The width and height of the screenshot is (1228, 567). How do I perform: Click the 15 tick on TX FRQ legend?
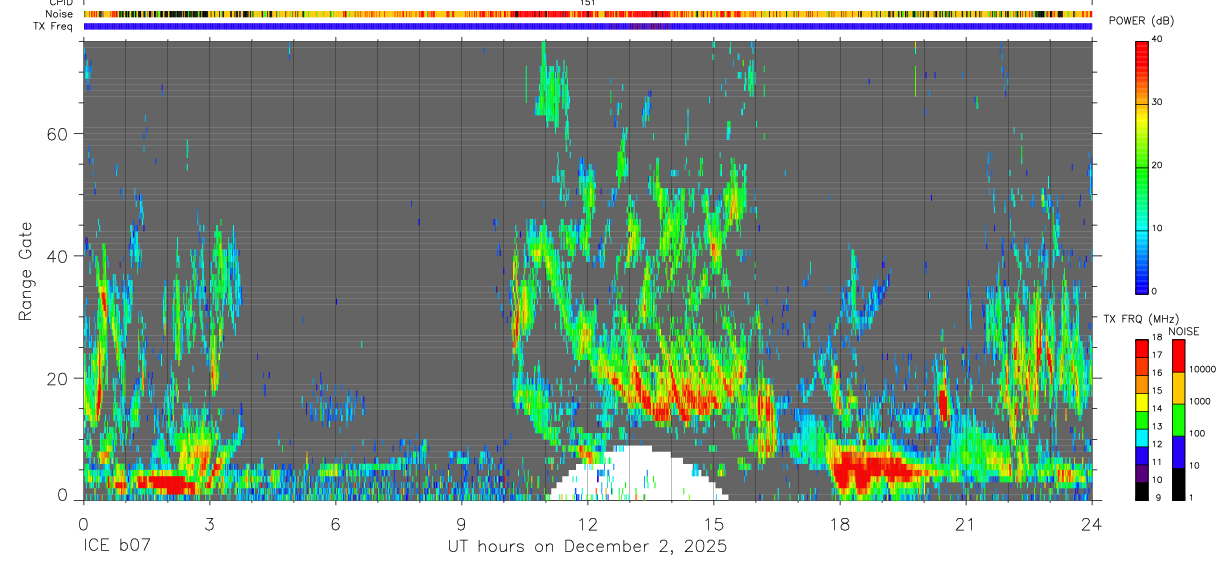pyautogui.click(x=1157, y=391)
